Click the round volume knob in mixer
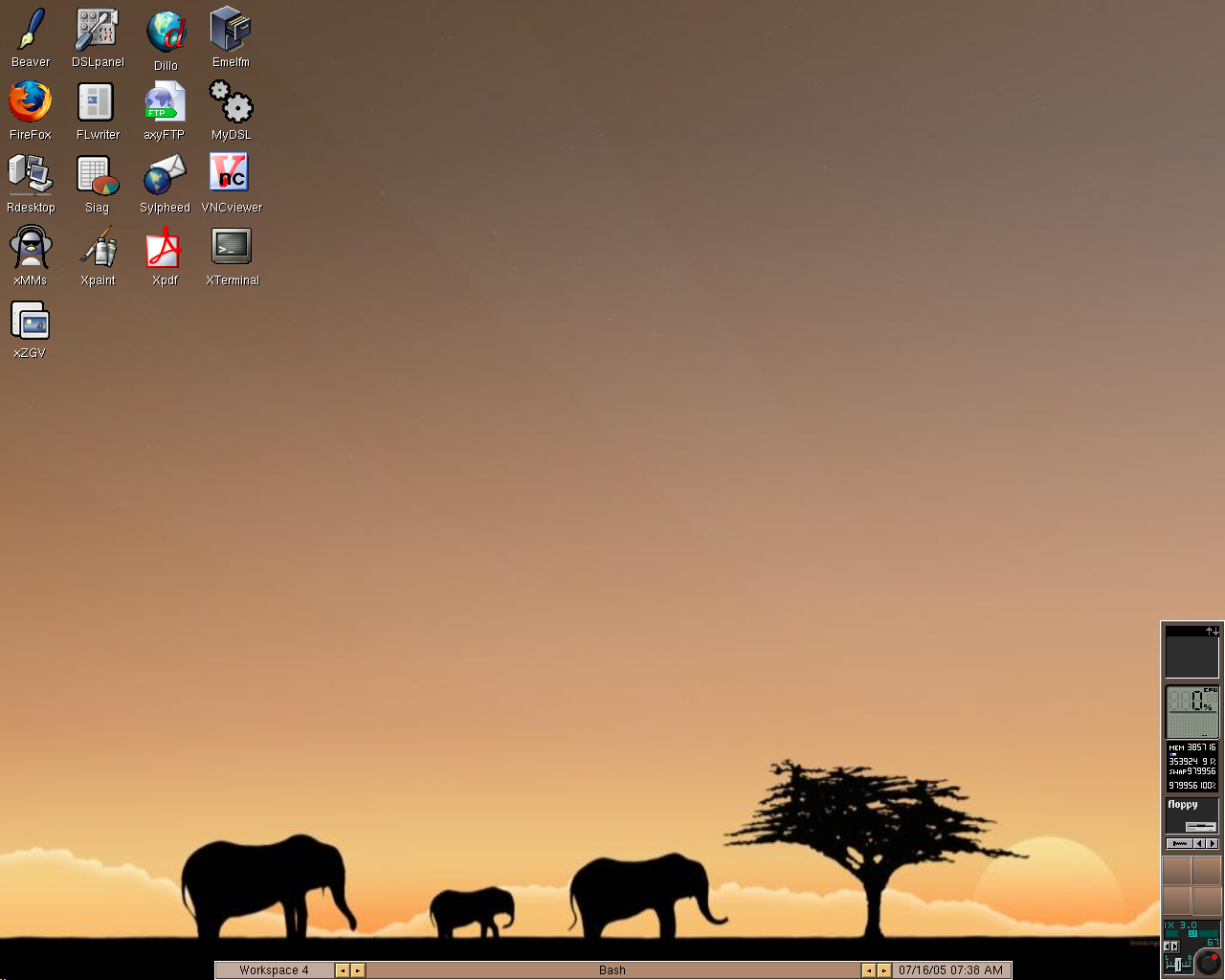The height and width of the screenshot is (980, 1225). (1209, 962)
